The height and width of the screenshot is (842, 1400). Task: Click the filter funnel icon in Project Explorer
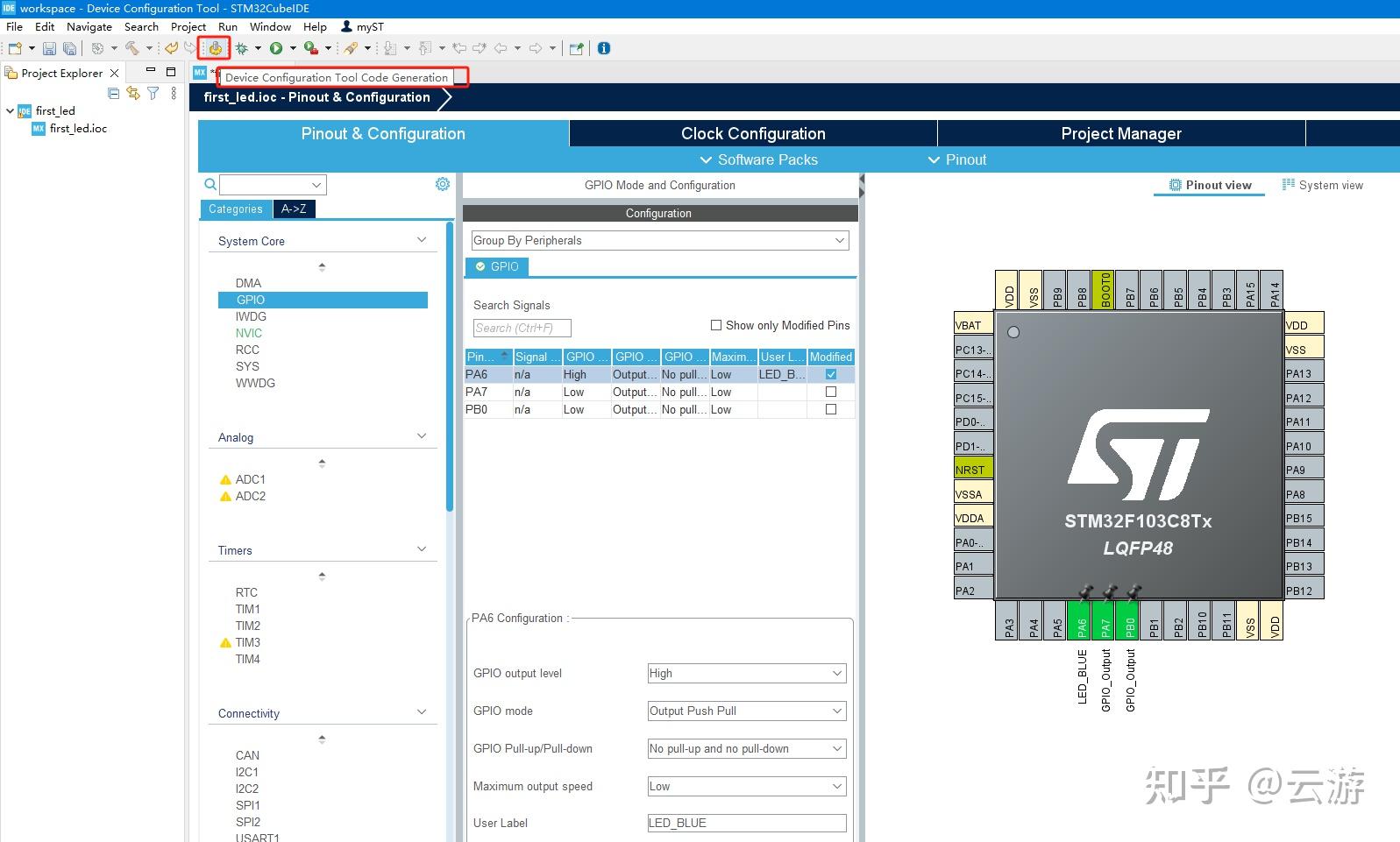coord(153,93)
